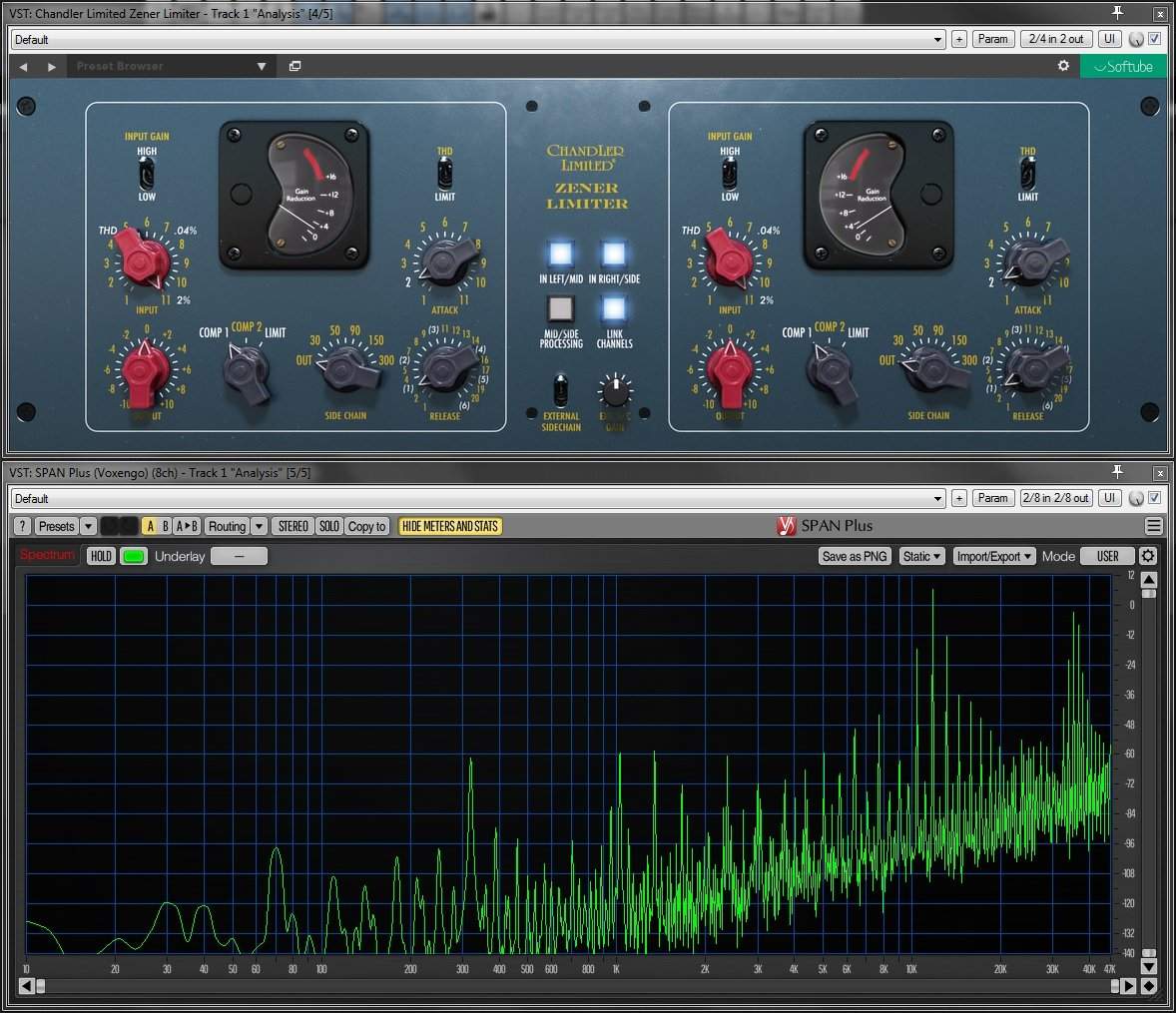Disable Zener Limiter bypass checkbox
The width and height of the screenshot is (1176, 1013).
pyautogui.click(x=1155, y=39)
